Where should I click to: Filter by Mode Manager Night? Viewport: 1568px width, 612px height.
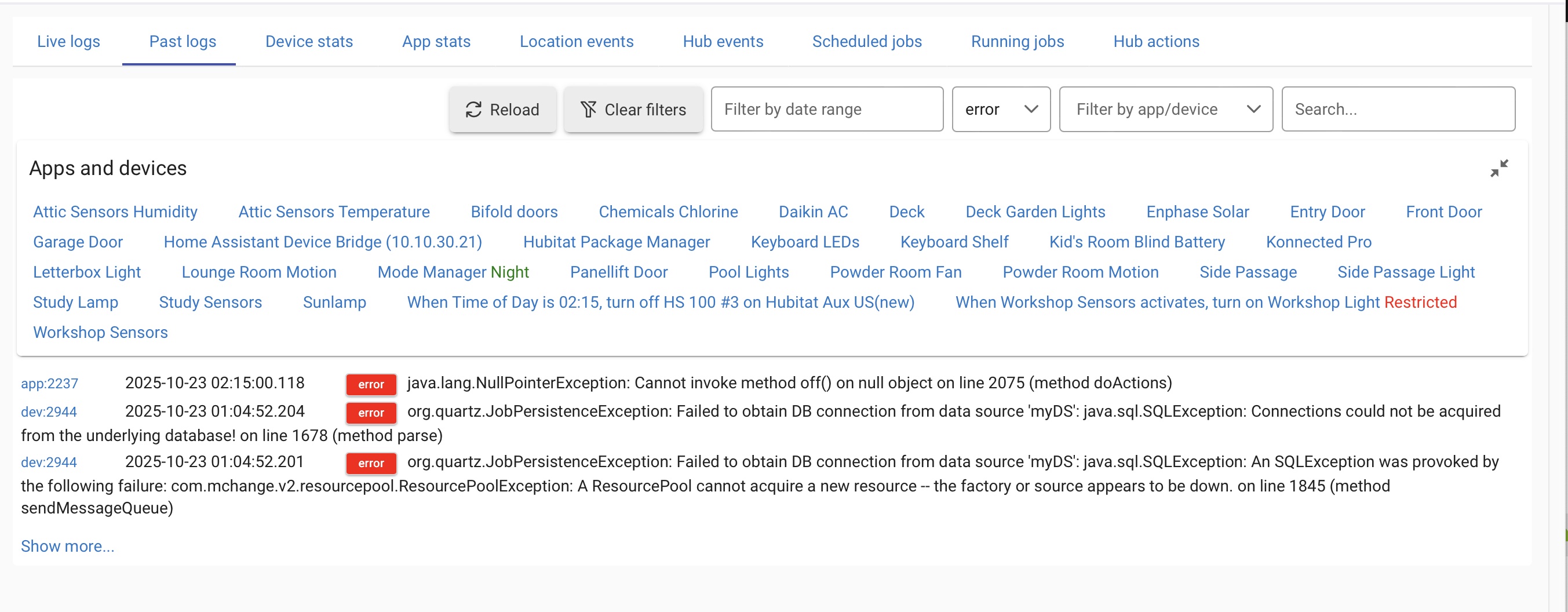(x=453, y=272)
